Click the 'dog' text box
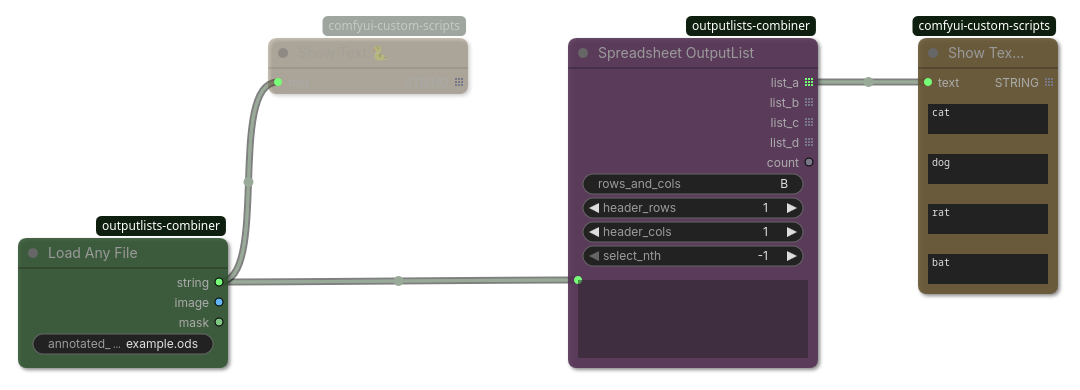 tap(988, 169)
